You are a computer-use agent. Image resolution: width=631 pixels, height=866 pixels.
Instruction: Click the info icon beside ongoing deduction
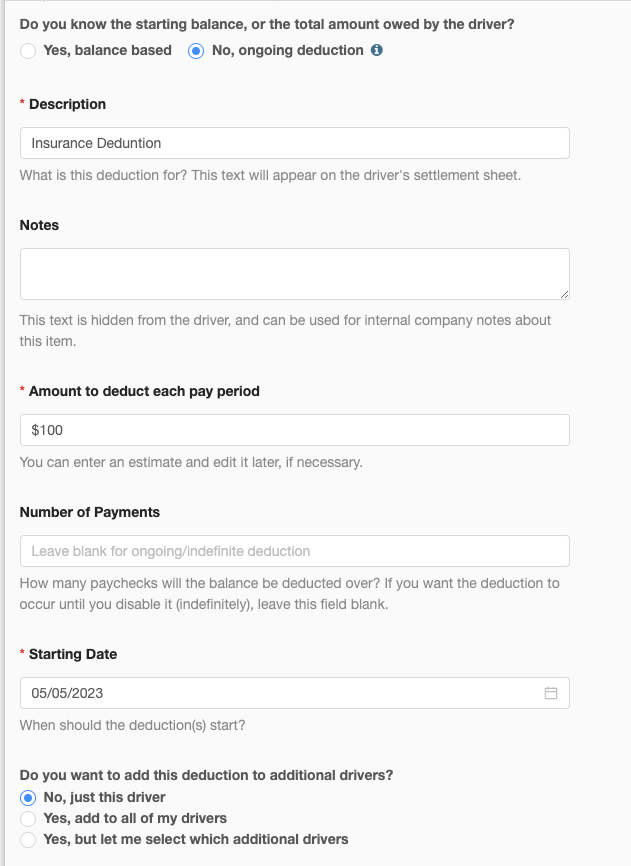pos(377,50)
